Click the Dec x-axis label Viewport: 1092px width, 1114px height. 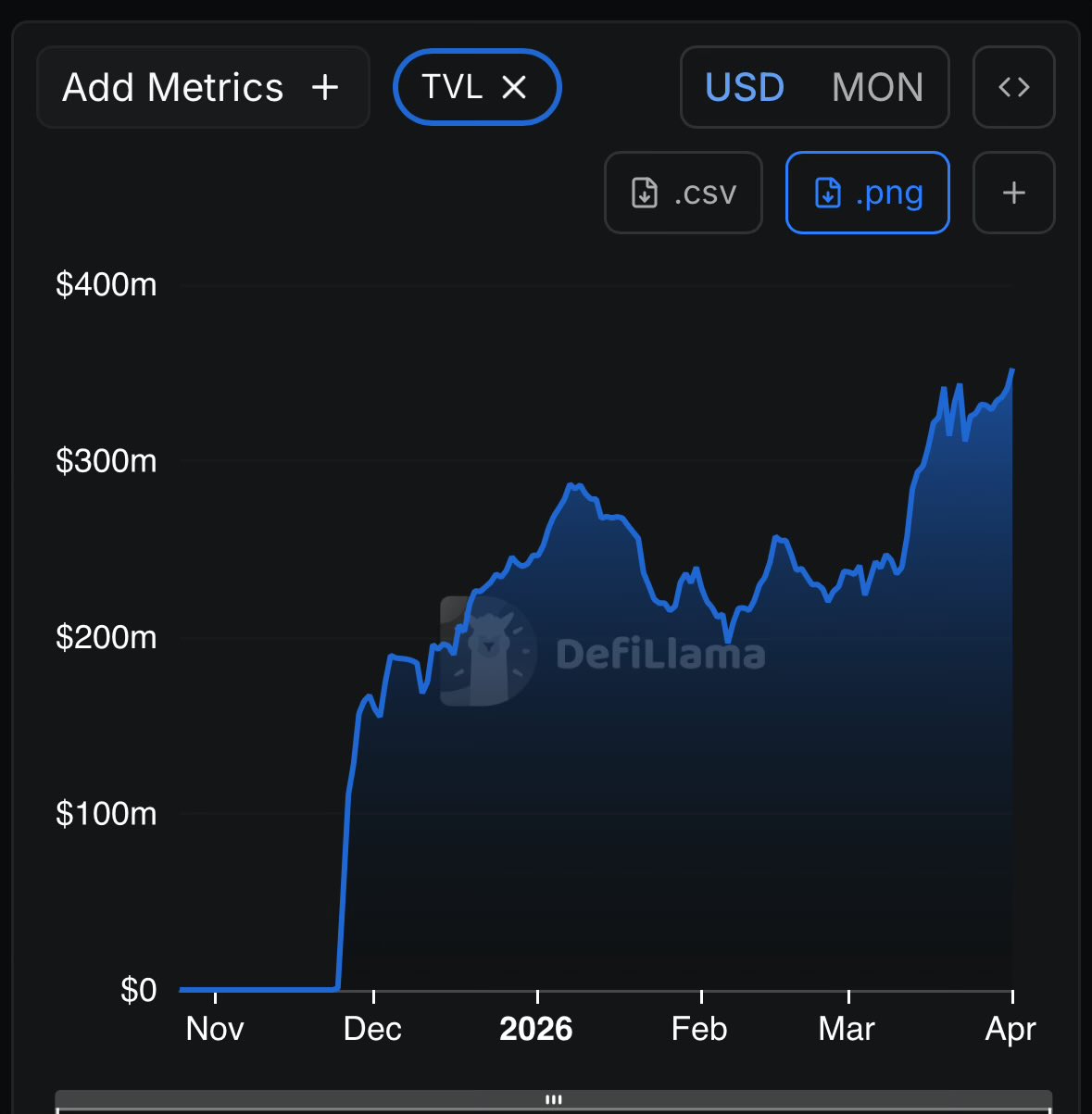coord(372,1029)
